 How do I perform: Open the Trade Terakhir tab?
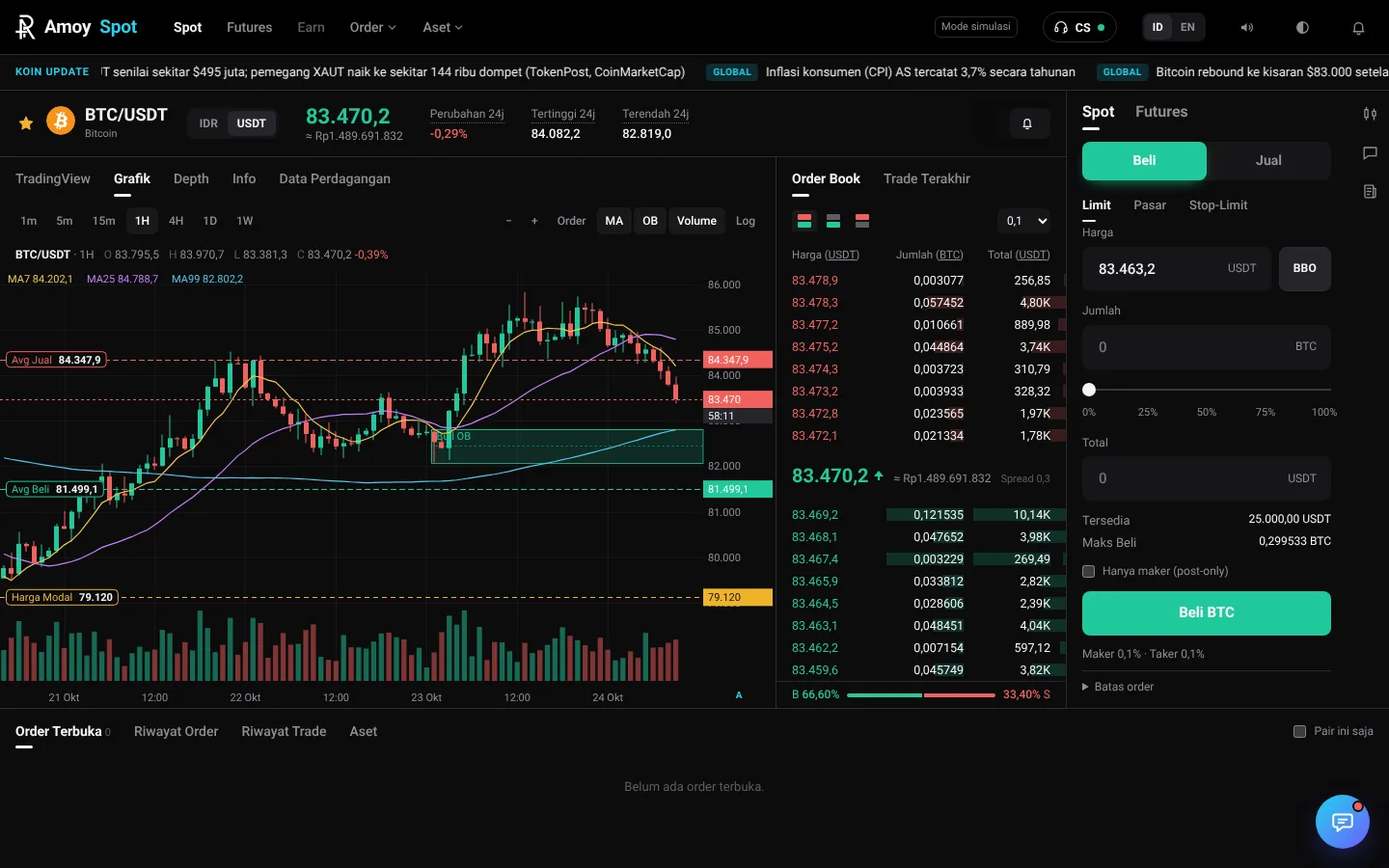pos(926,178)
